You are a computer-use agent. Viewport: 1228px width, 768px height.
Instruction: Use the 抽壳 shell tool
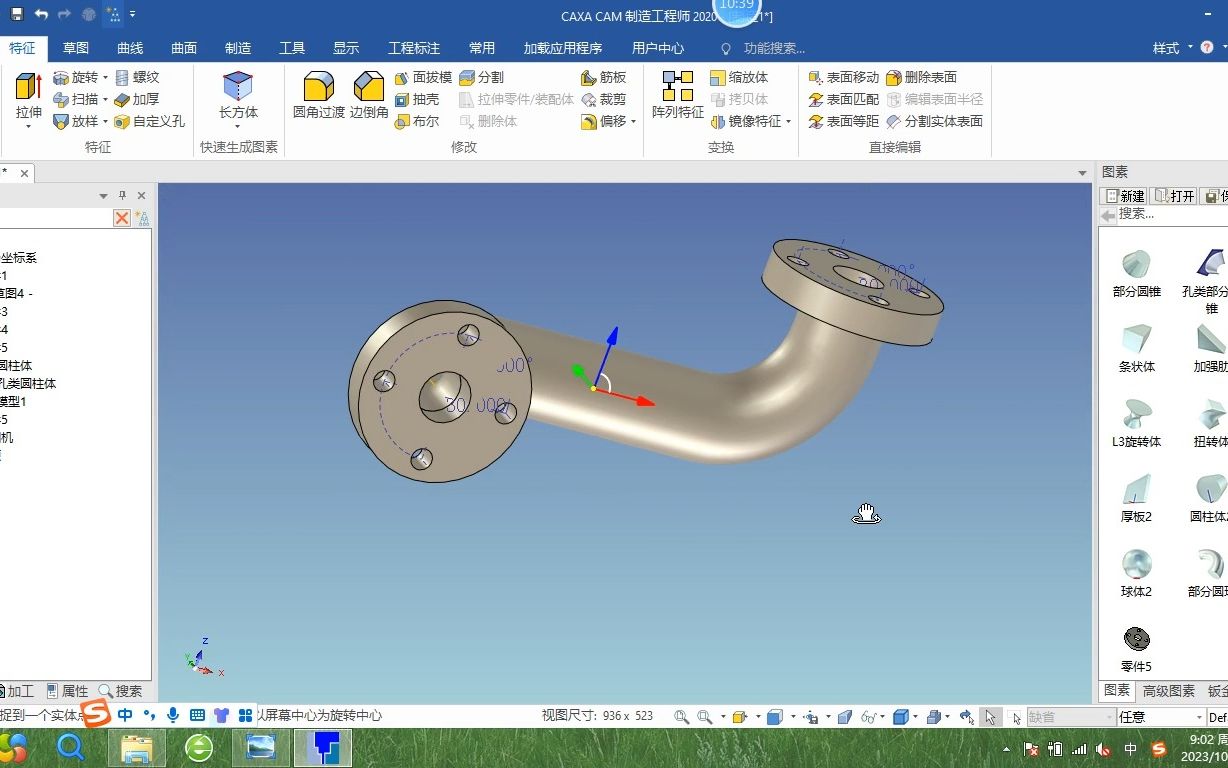(417, 99)
